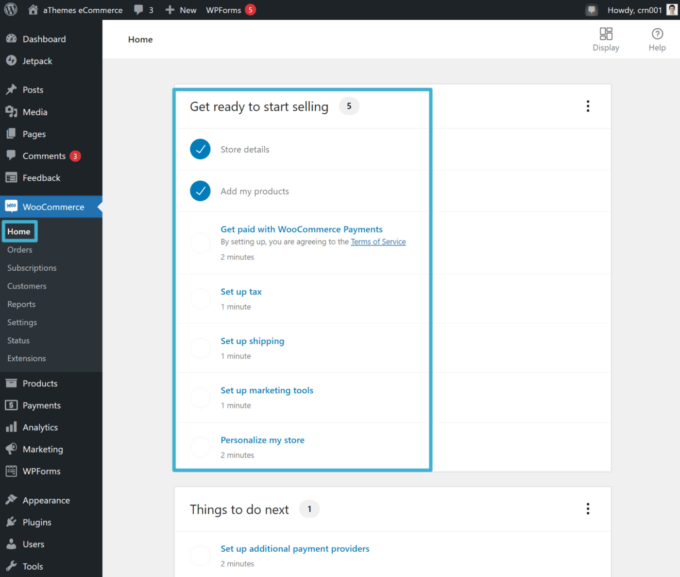Click the WPForms notifications item in admin bar
The width and height of the screenshot is (680, 577).
230,10
